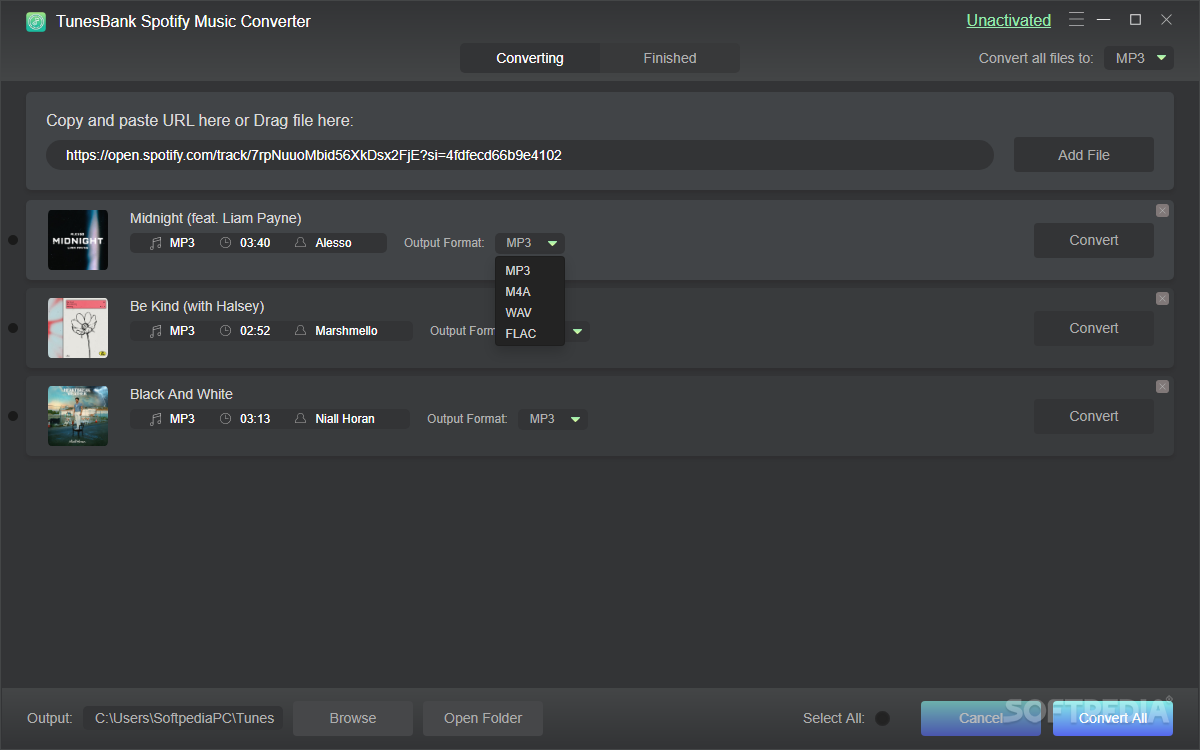Click the artist icon beside Alesso
Screen dimensions: 1200x750
[x=300, y=243]
